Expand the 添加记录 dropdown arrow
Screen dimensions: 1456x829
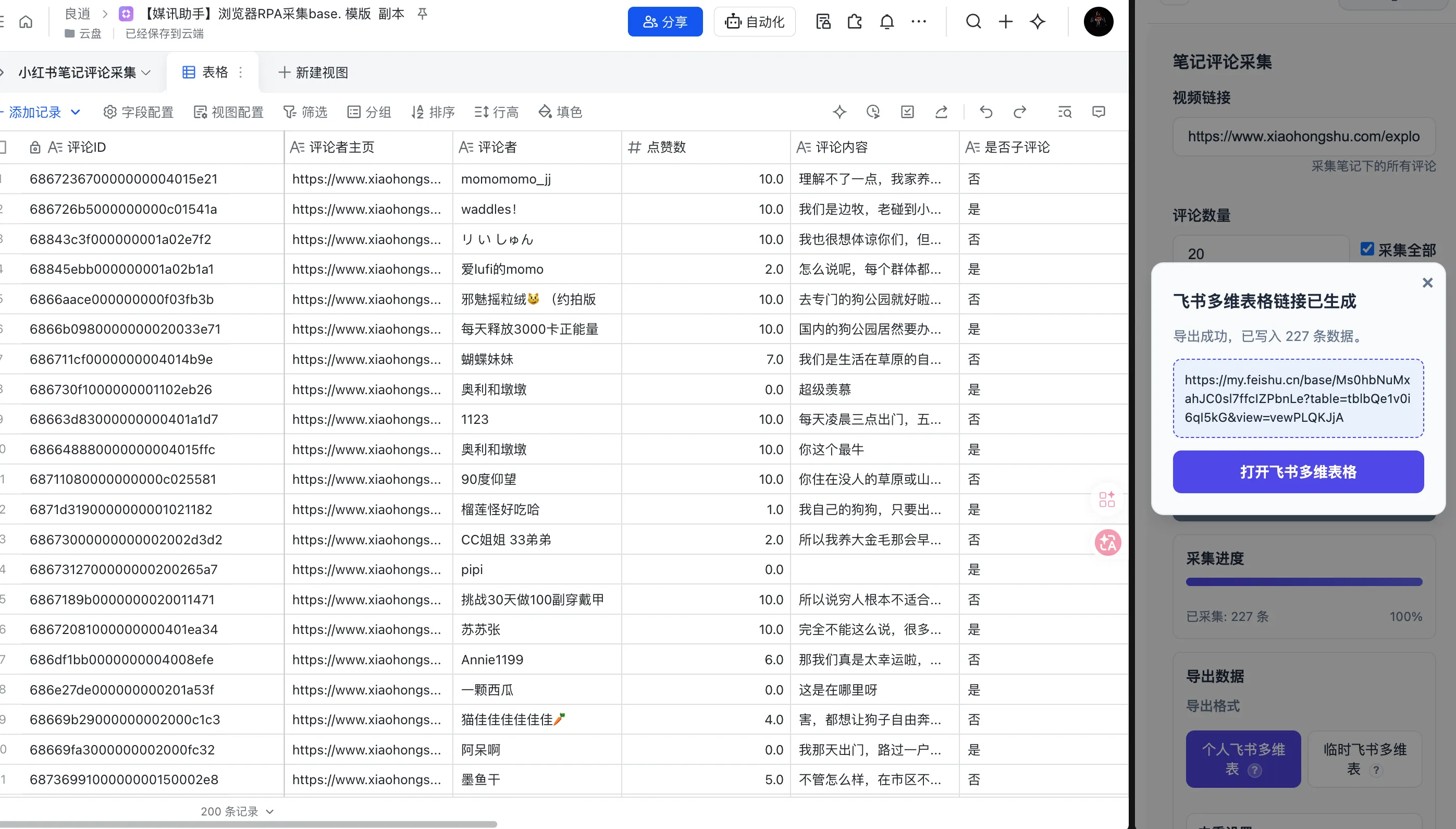pyautogui.click(x=76, y=112)
